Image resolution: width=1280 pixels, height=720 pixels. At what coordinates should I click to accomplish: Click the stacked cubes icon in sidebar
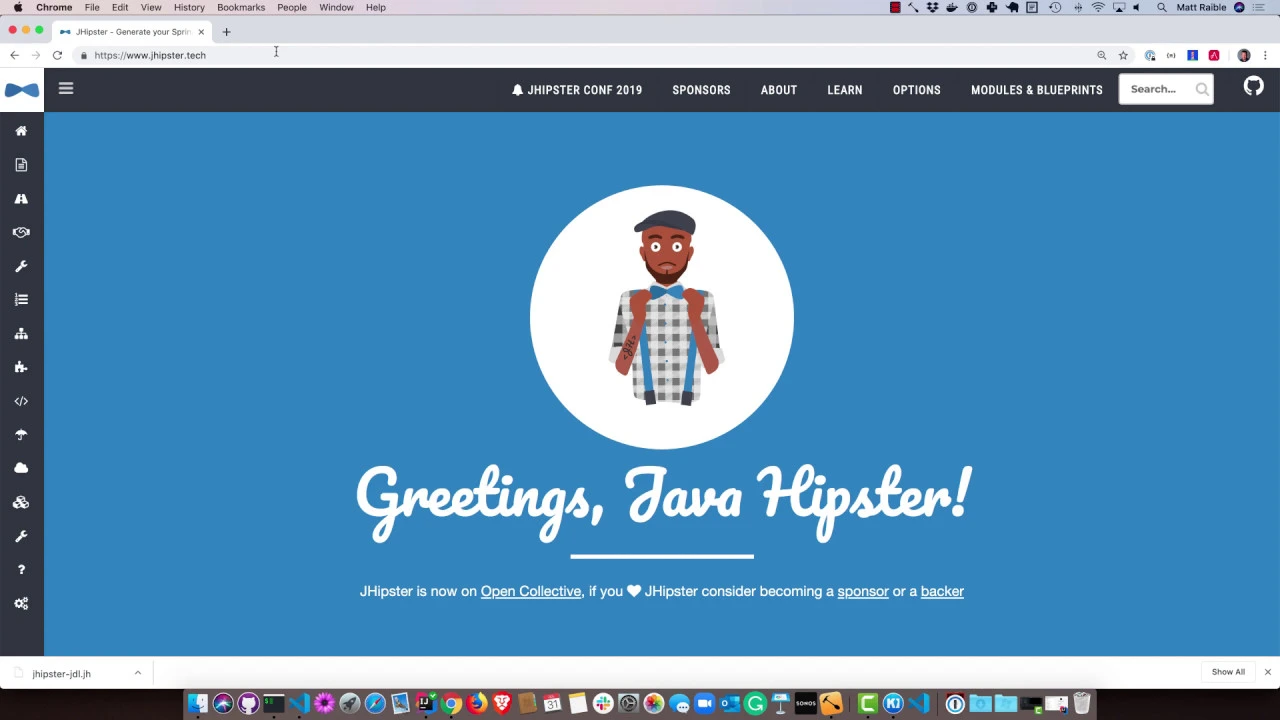(21, 502)
